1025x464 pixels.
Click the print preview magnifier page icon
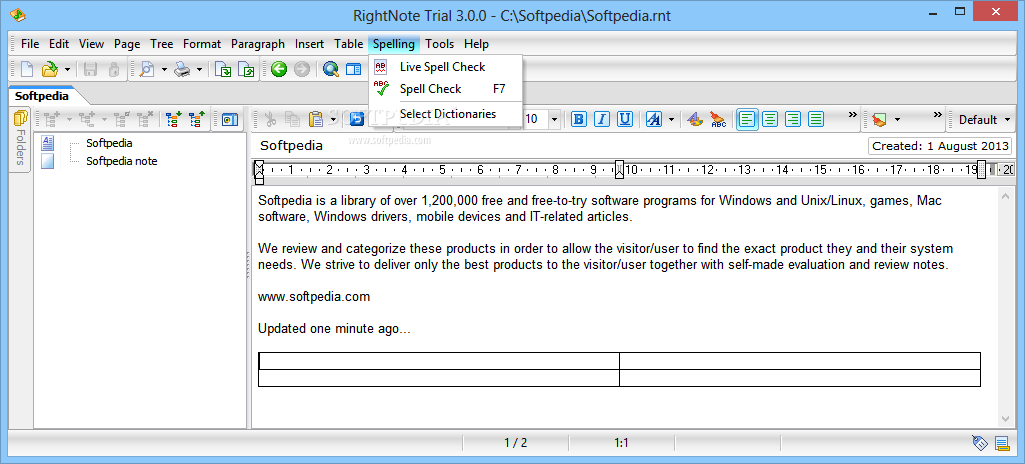point(147,69)
